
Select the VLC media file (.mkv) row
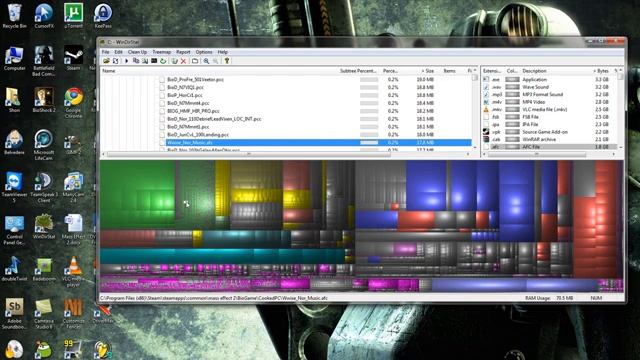[x=549, y=109]
